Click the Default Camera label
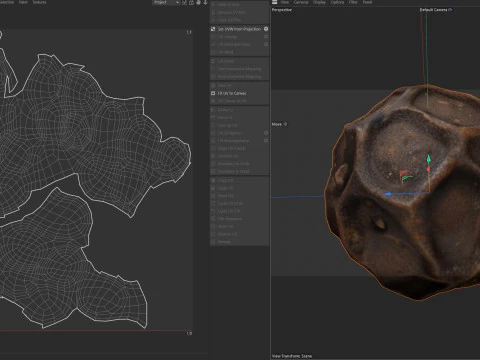 [x=433, y=10]
